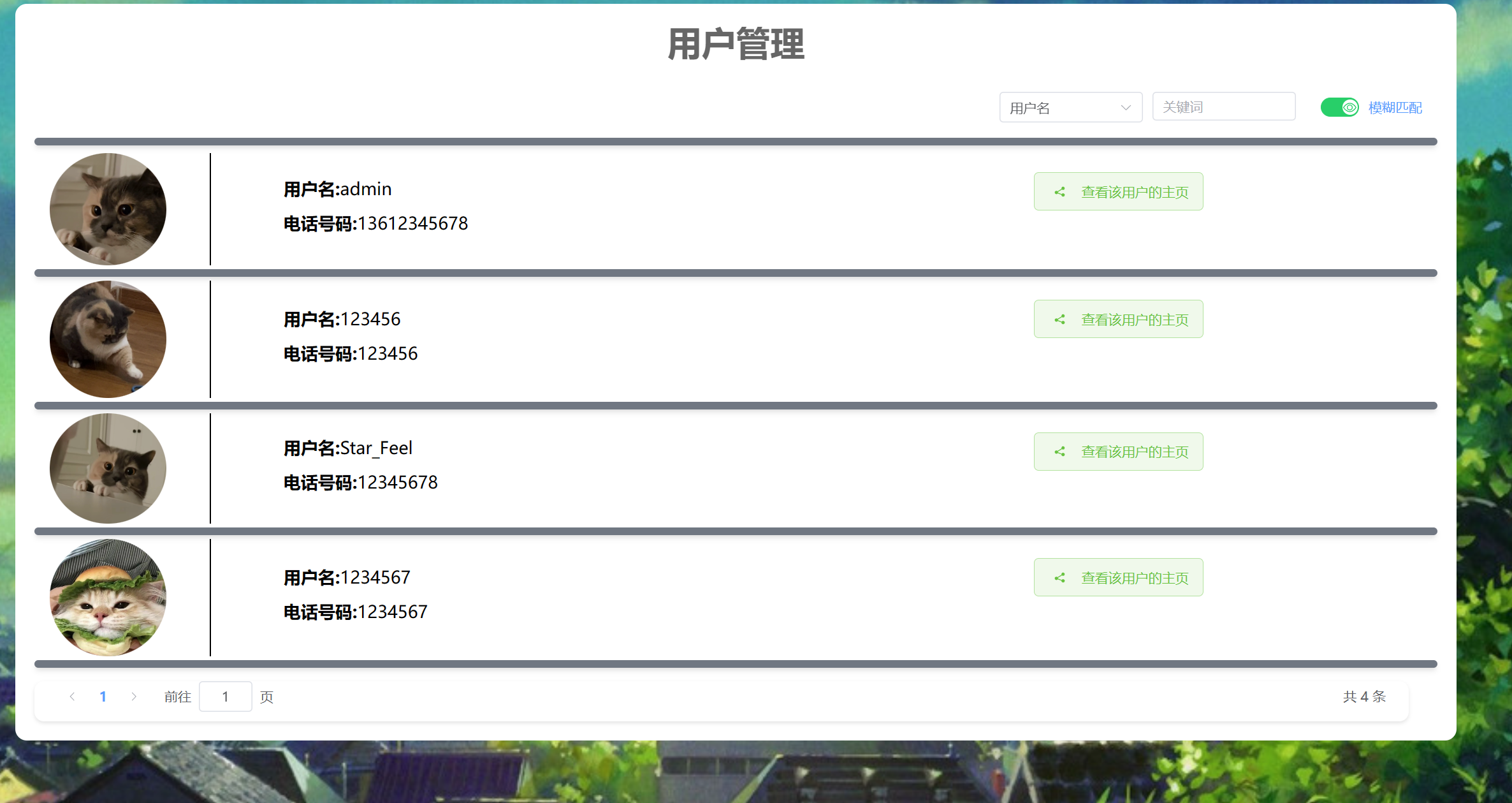The image size is (1512, 803).
Task: Select page number 1 in pagination
Action: tap(103, 696)
